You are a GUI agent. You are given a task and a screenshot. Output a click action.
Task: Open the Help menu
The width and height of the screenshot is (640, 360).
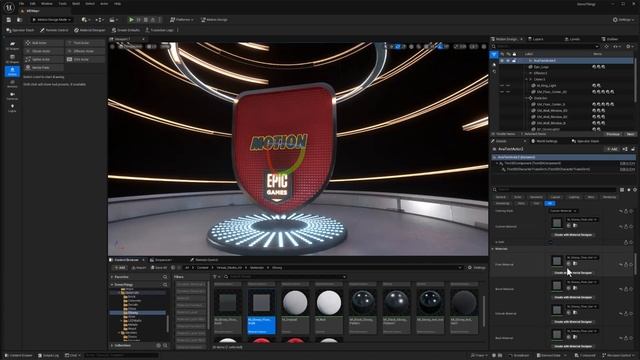pyautogui.click(x=118, y=4)
